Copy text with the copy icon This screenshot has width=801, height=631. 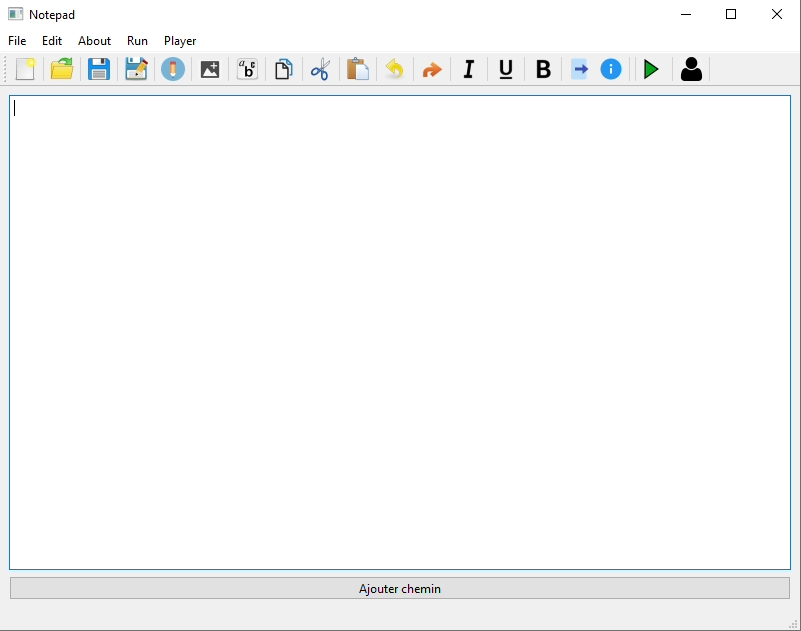coord(284,69)
